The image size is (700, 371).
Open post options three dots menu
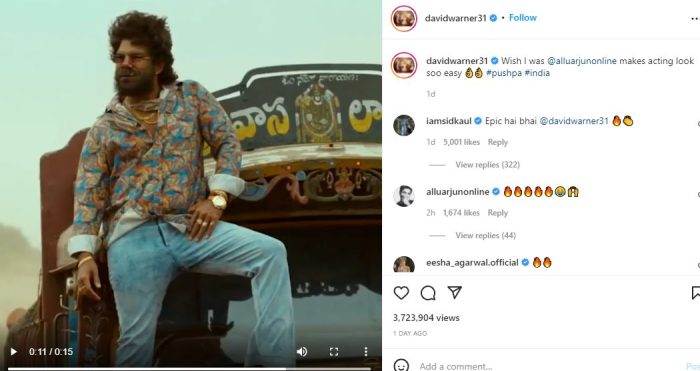pyautogui.click(x=696, y=19)
